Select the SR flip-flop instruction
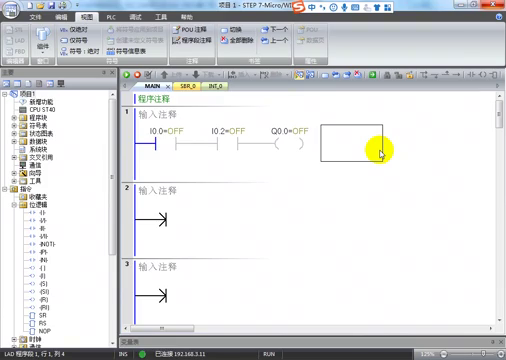The width and height of the screenshot is (506, 360). point(42,315)
